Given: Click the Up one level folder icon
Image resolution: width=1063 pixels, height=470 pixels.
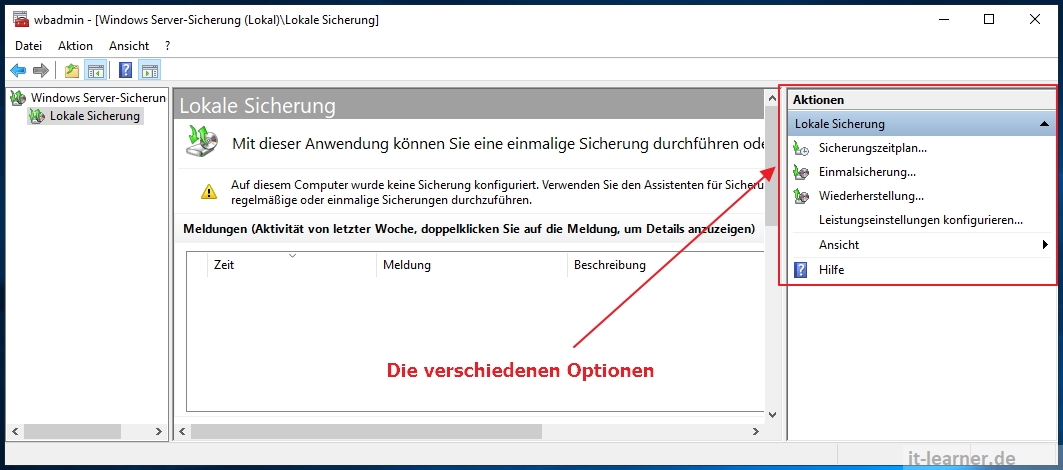Looking at the screenshot, I should tap(71, 70).
